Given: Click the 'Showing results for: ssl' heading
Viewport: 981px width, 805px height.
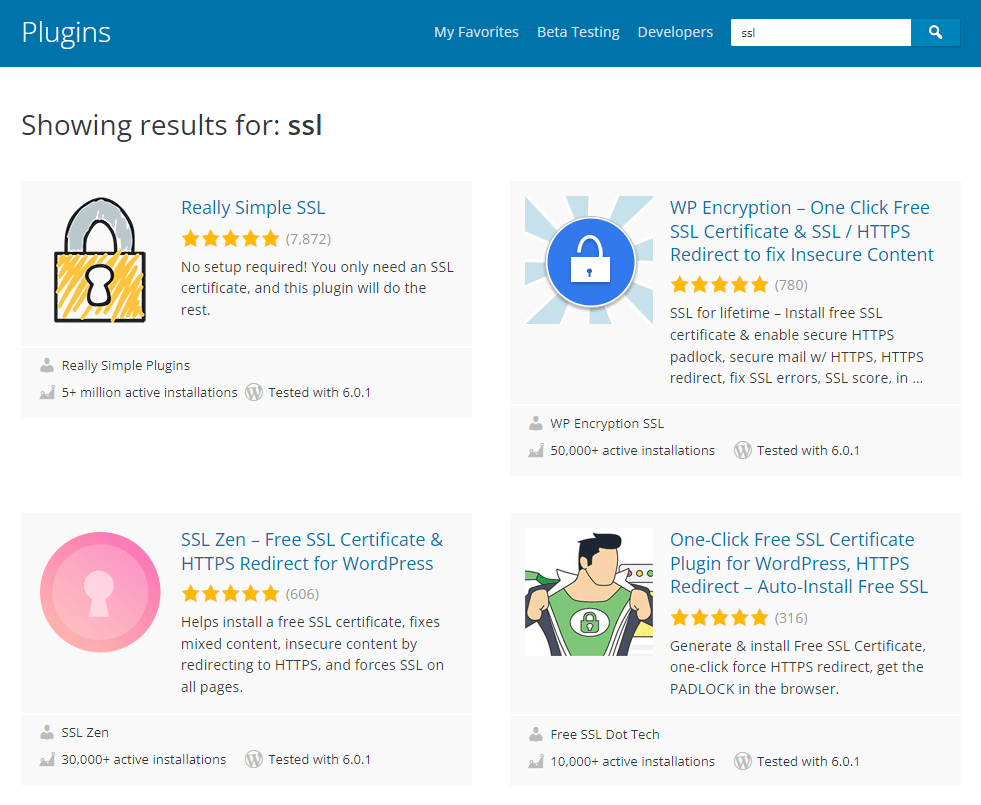Looking at the screenshot, I should point(172,125).
